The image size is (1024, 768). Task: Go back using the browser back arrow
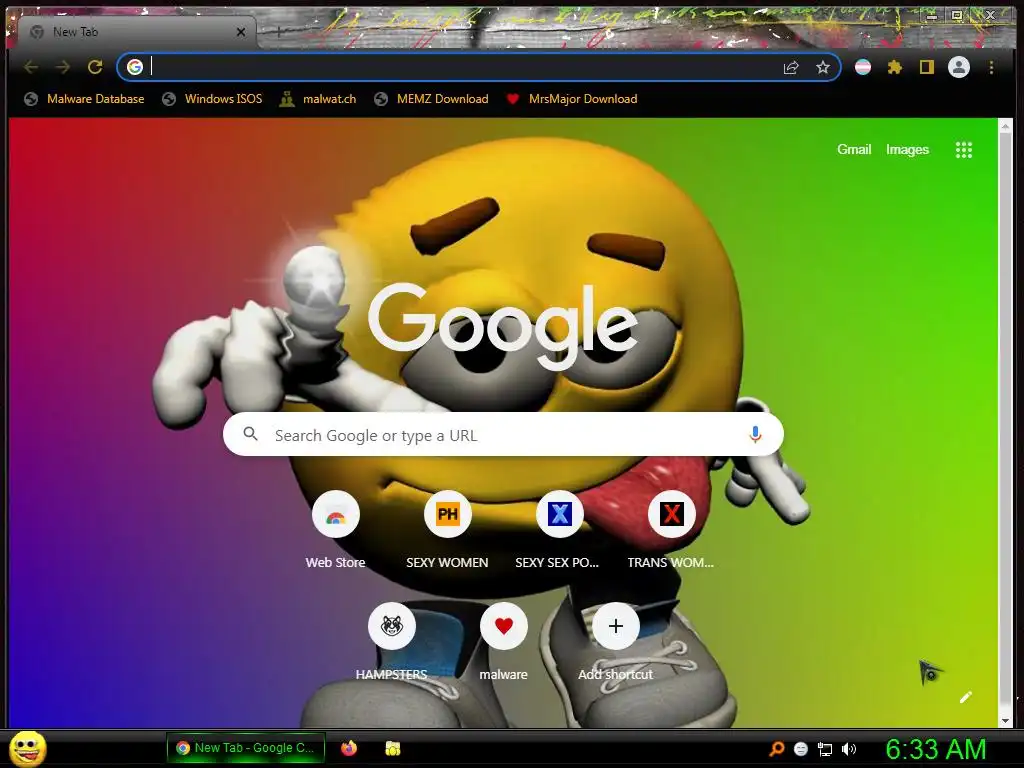click(31, 67)
